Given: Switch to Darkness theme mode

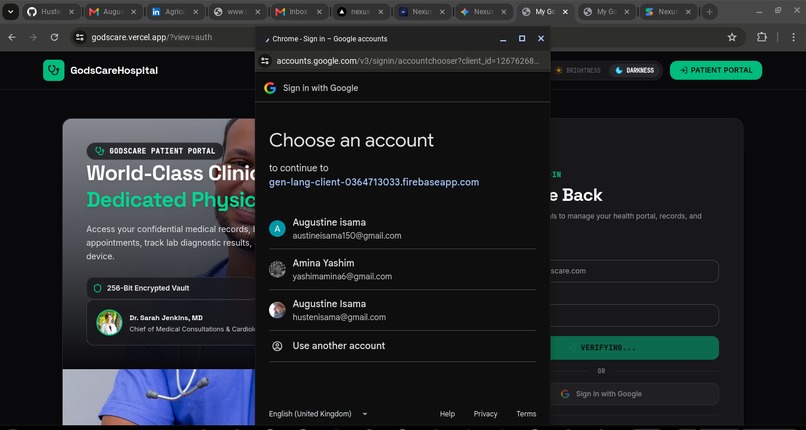Looking at the screenshot, I should pos(634,70).
